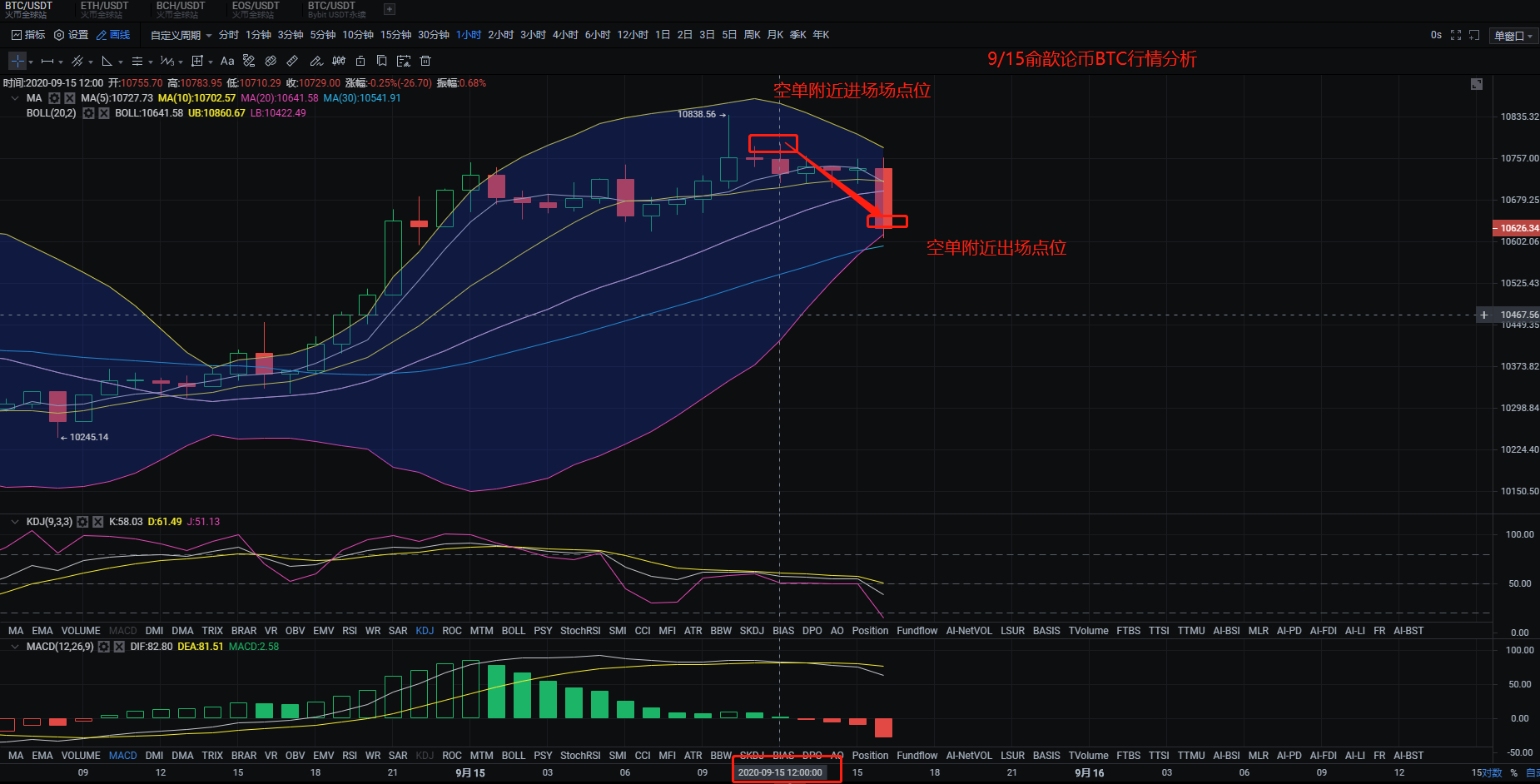
Task: Delete drawings with the trash icon
Action: click(425, 61)
